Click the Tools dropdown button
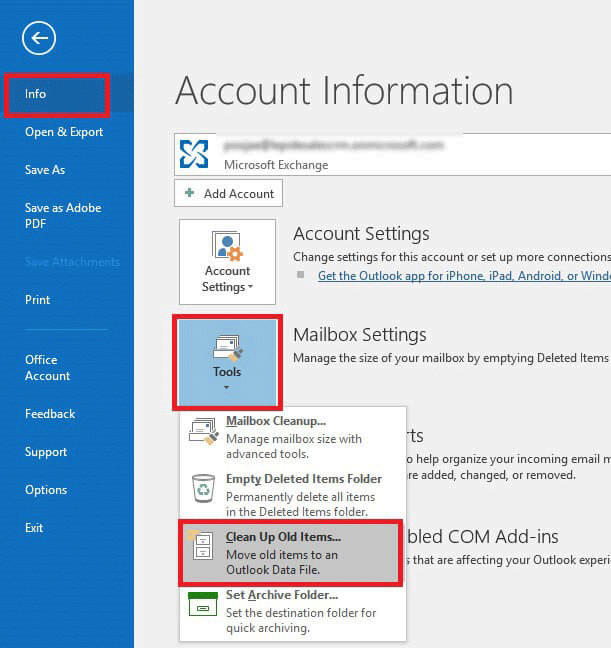Screen dimensions: 611x648 tap(227, 362)
